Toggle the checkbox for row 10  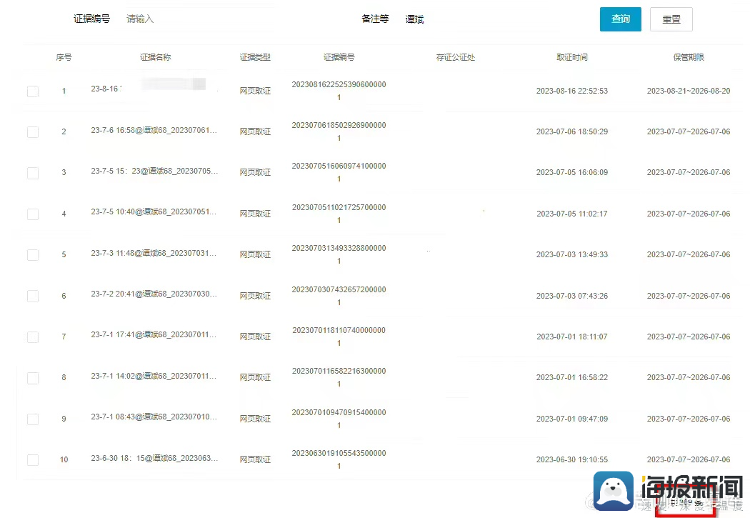(33, 460)
